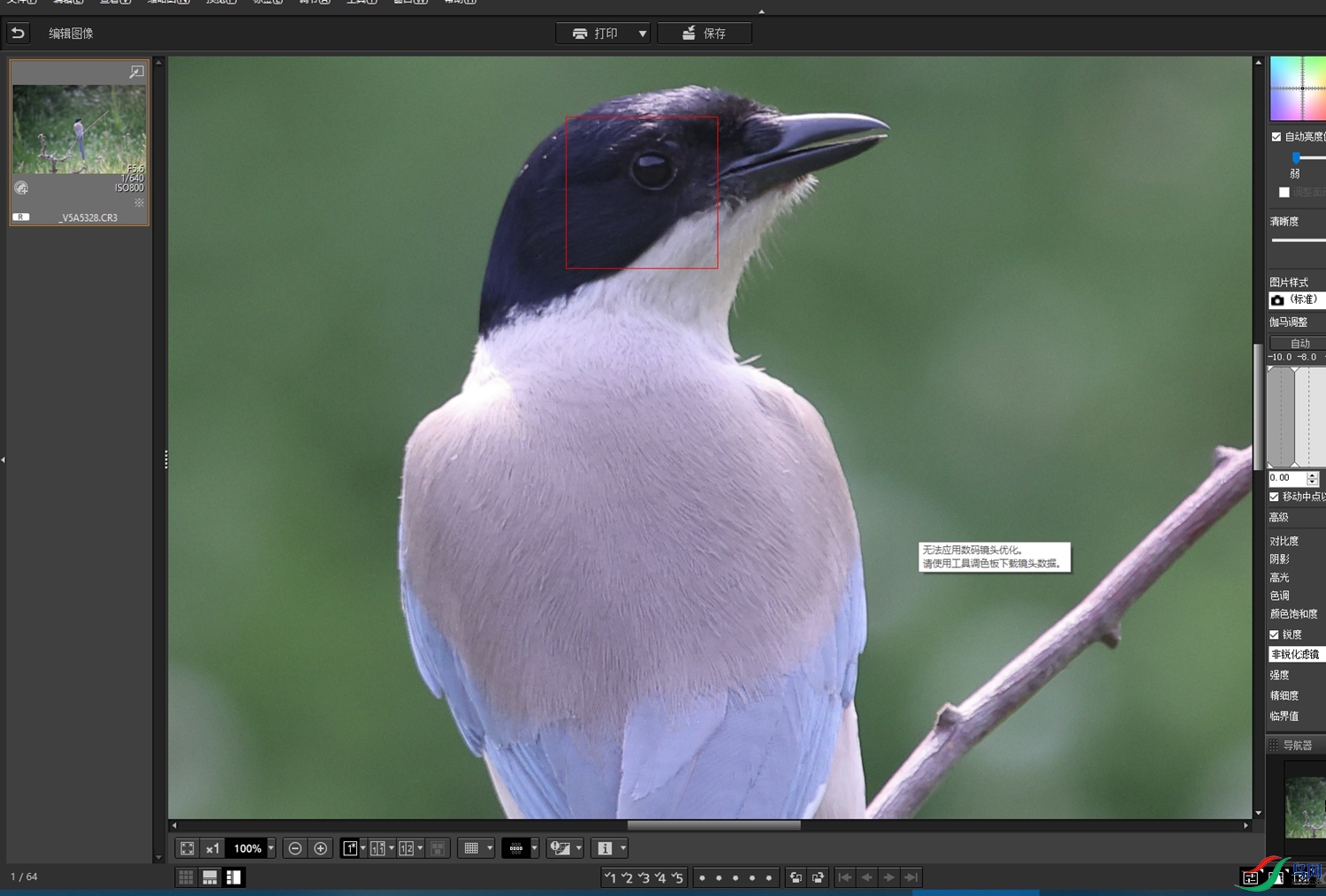Toggle check mark 5
The image size is (1326, 896).
point(677,877)
